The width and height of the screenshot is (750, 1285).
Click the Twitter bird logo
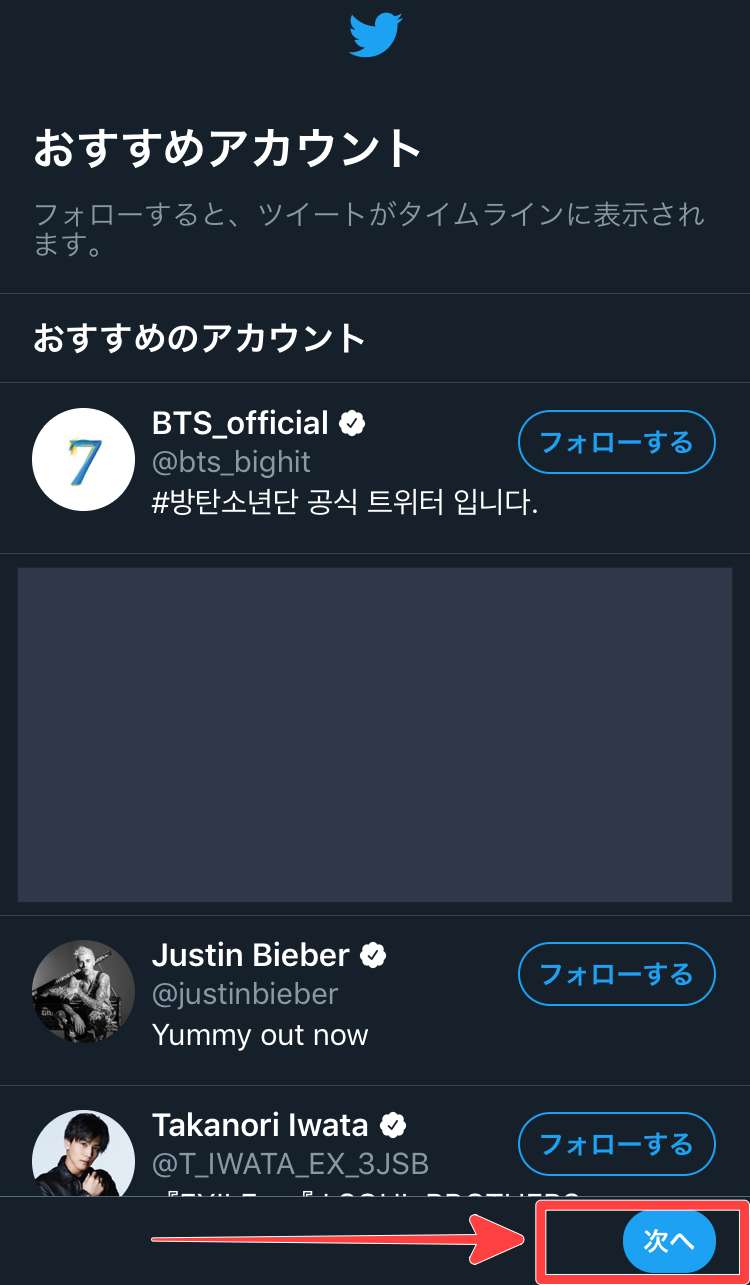click(375, 35)
